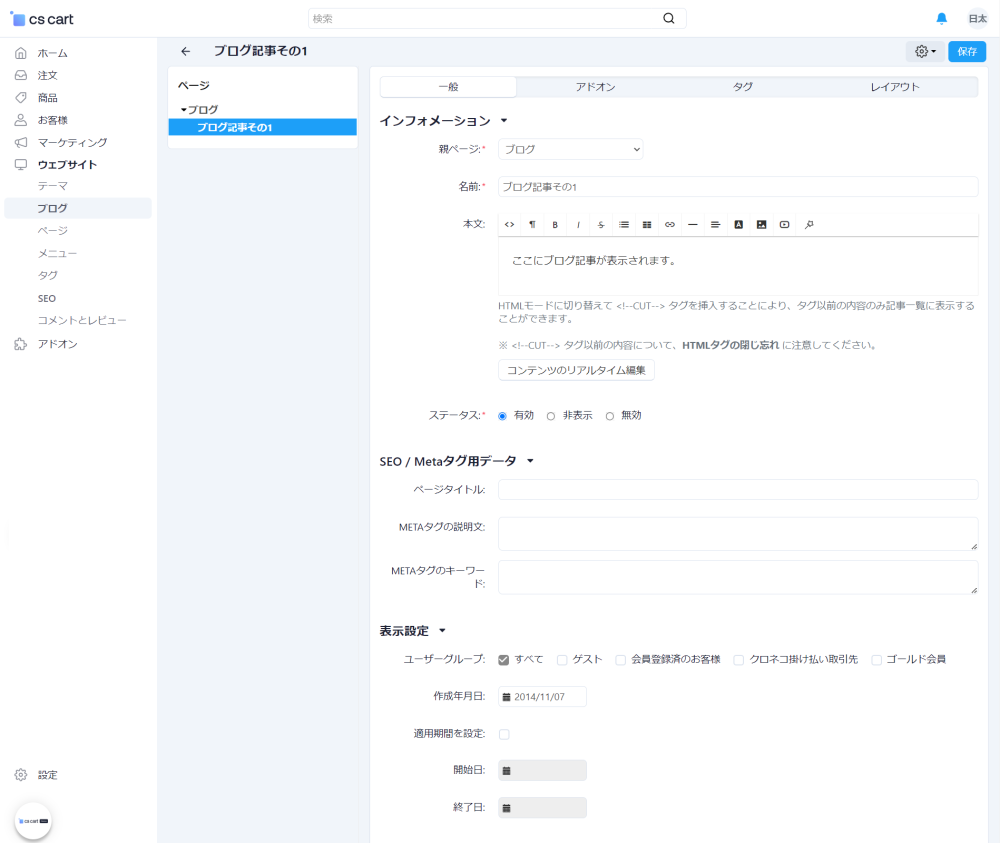
Task: Collapse the 表示設定 section
Action: click(x=442, y=631)
